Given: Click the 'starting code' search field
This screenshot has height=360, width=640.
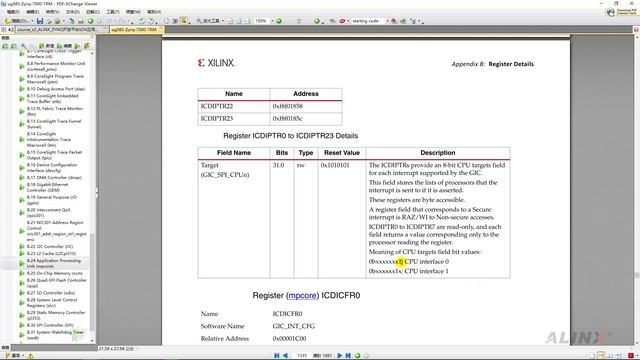Looking at the screenshot, I should [x=367, y=21].
